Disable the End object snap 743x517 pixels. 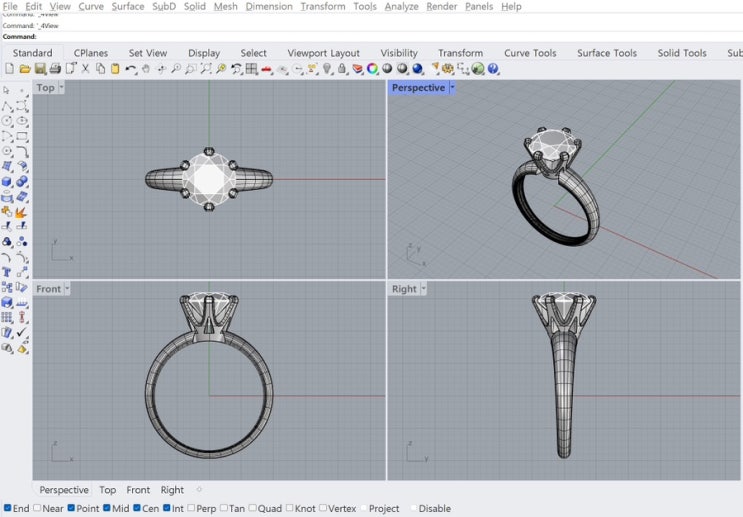pyautogui.click(x=8, y=508)
